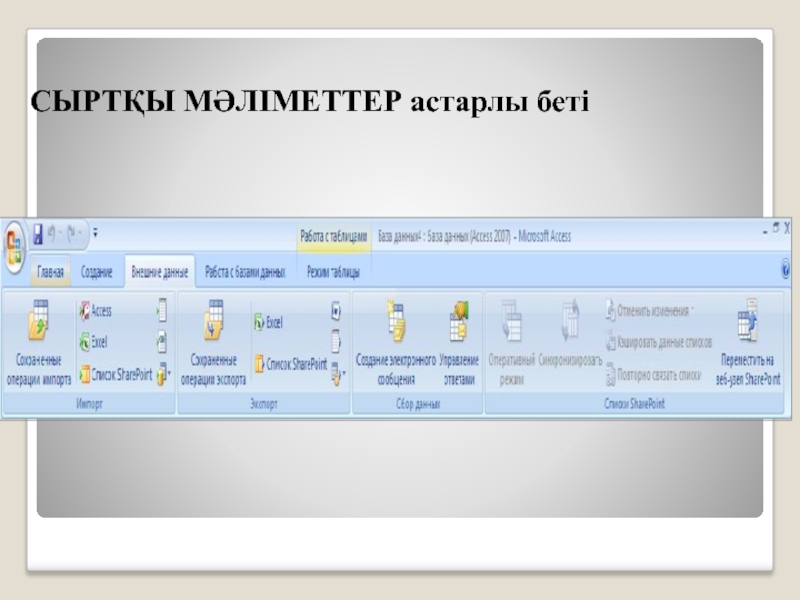Click the Списки SharePoint group label
Viewport: 800px width, 600px height.
[634, 404]
